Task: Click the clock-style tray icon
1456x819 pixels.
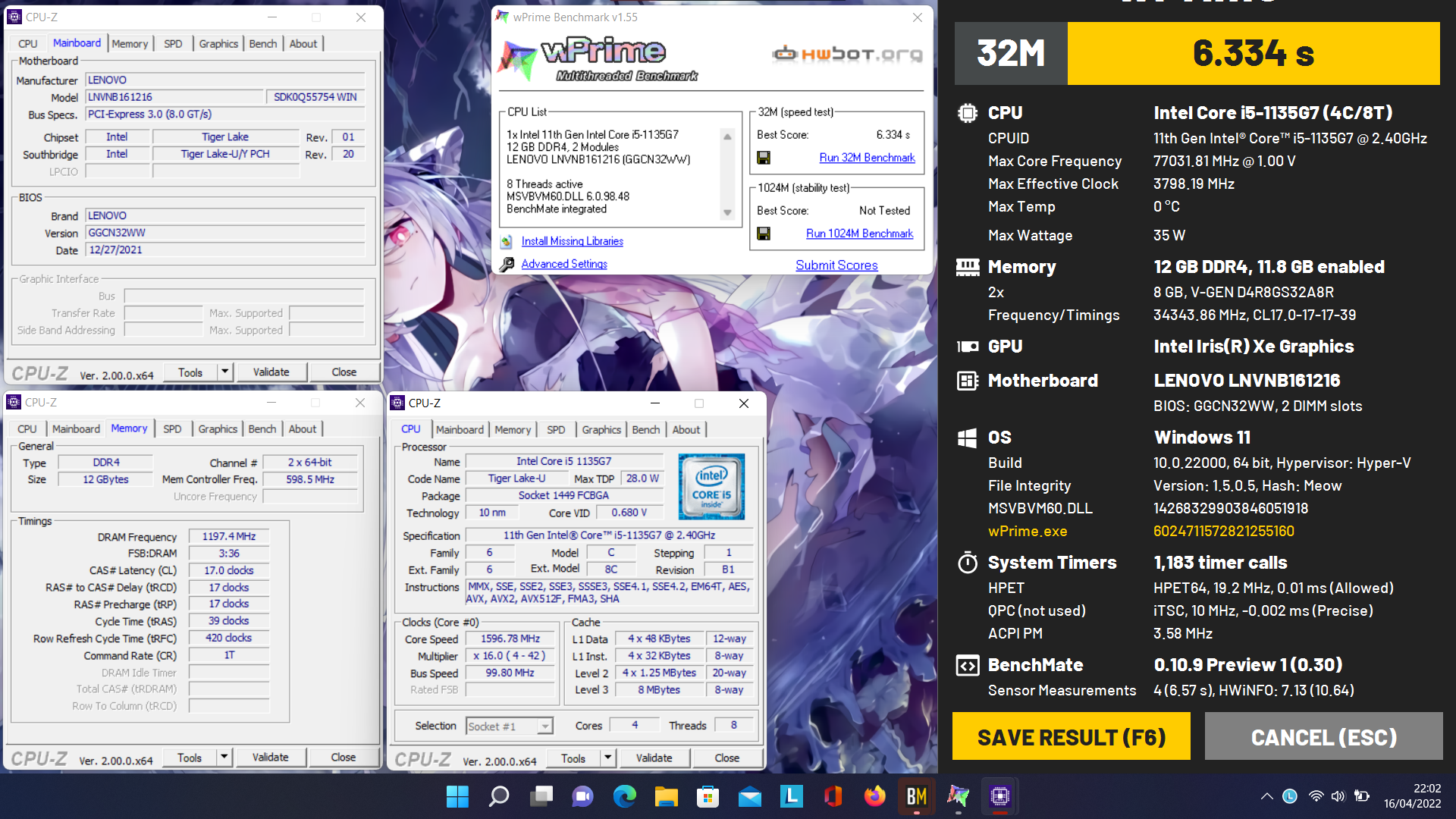Action: click(1290, 796)
